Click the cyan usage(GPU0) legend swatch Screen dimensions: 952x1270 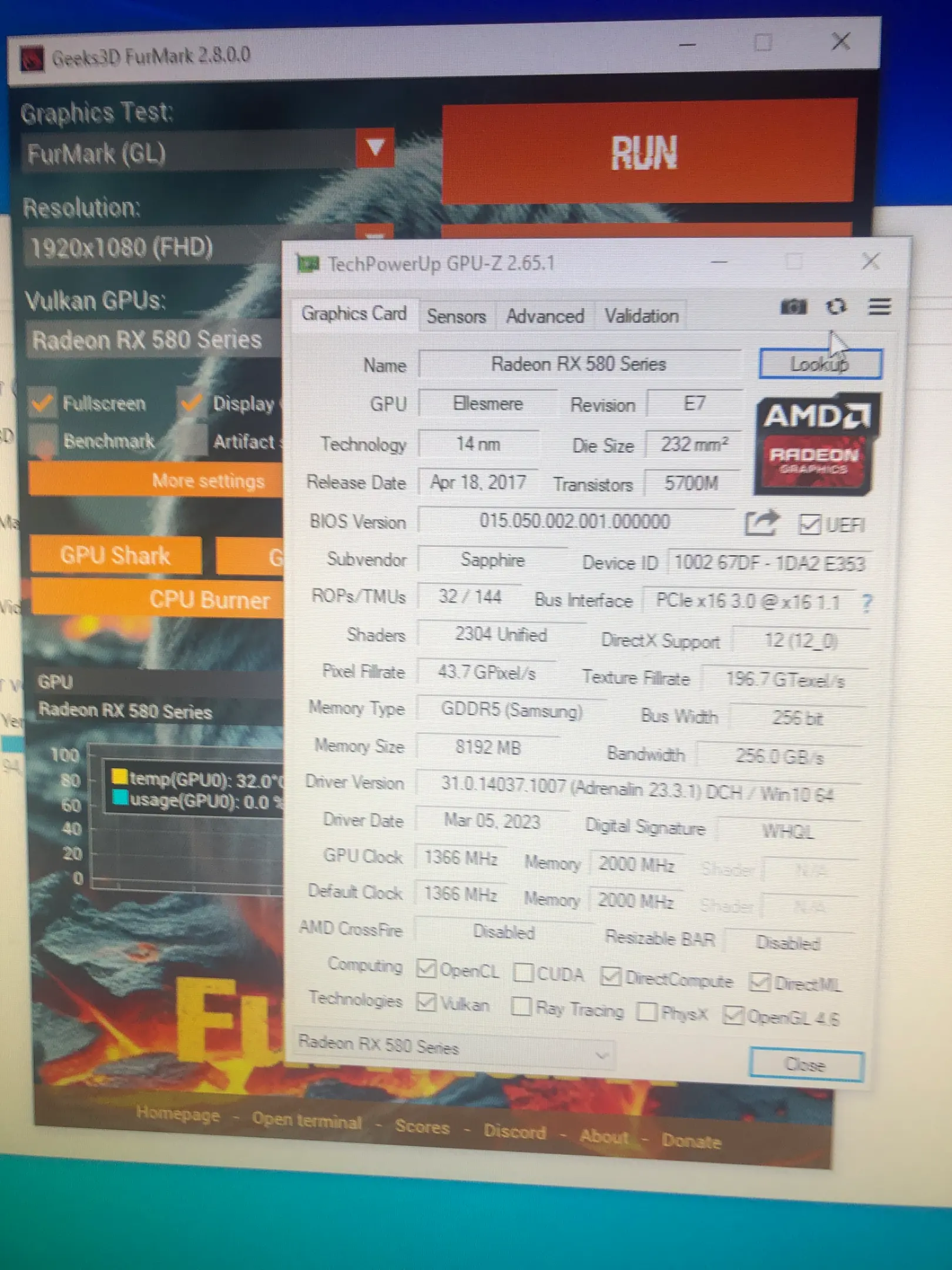coord(120,798)
